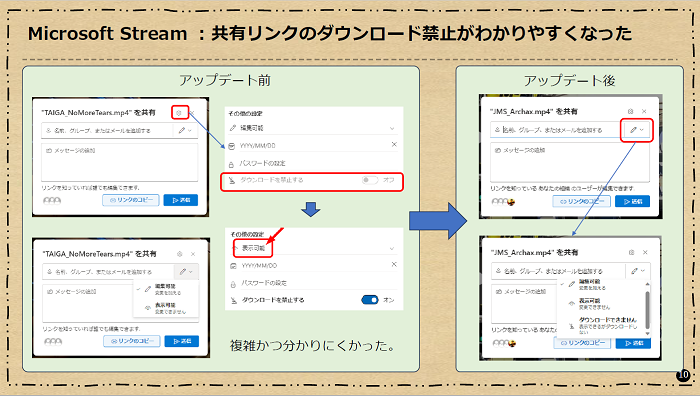Close TAIGA share dialog with open permission menu
700x396 pixels.
click(193, 254)
